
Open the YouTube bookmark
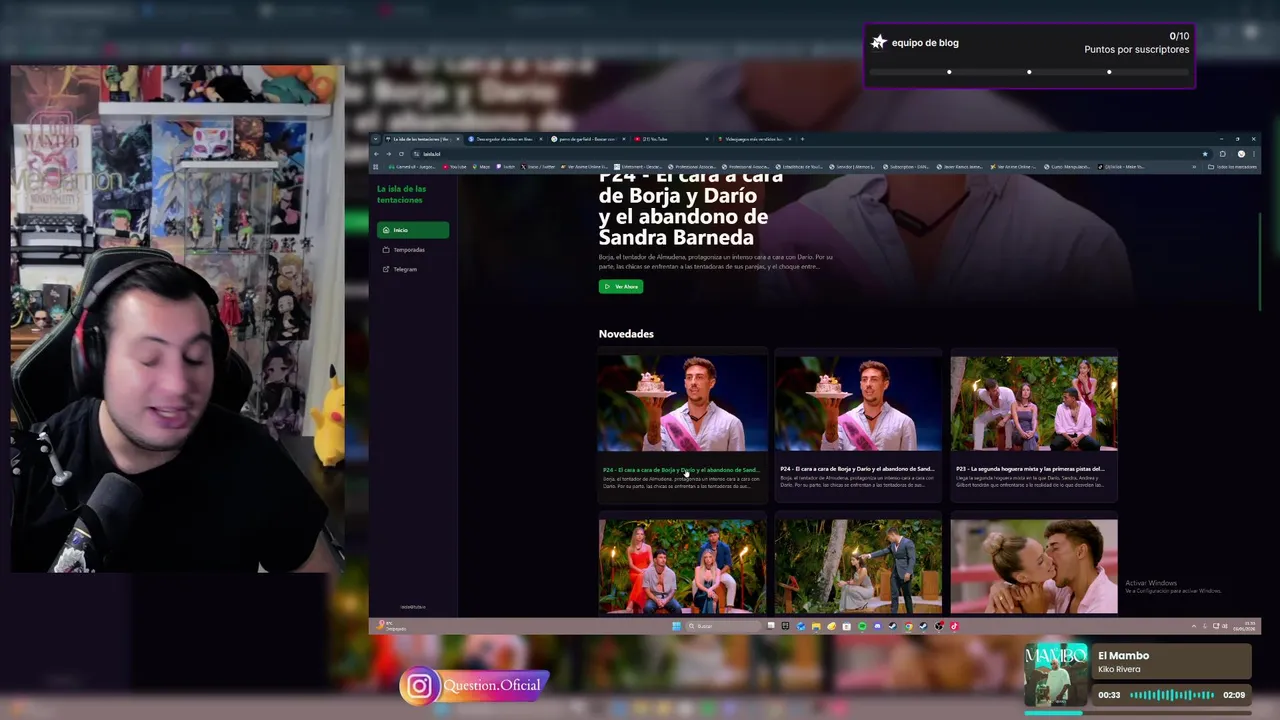(454, 167)
